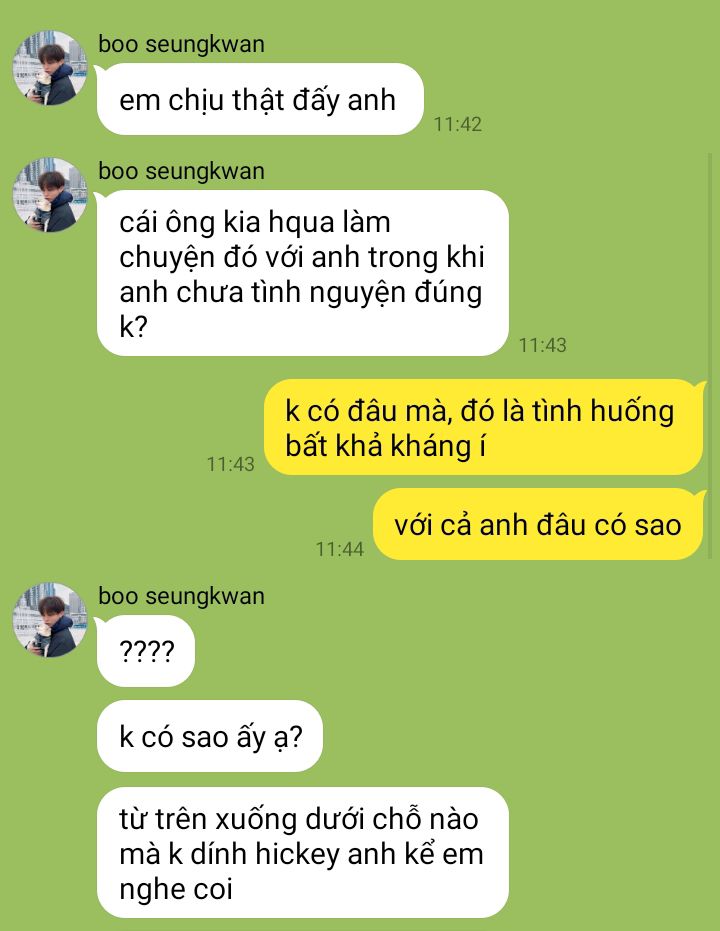Select sender name above 'cái ông kia hqua' bubble
Viewport: 720px width, 931px height.
point(181,172)
